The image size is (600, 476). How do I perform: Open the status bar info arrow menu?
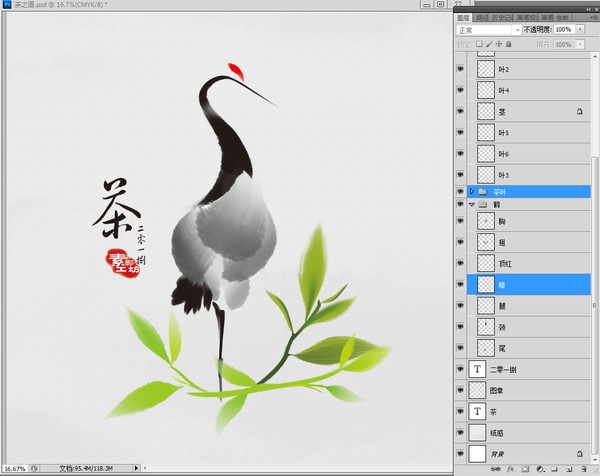[136, 468]
